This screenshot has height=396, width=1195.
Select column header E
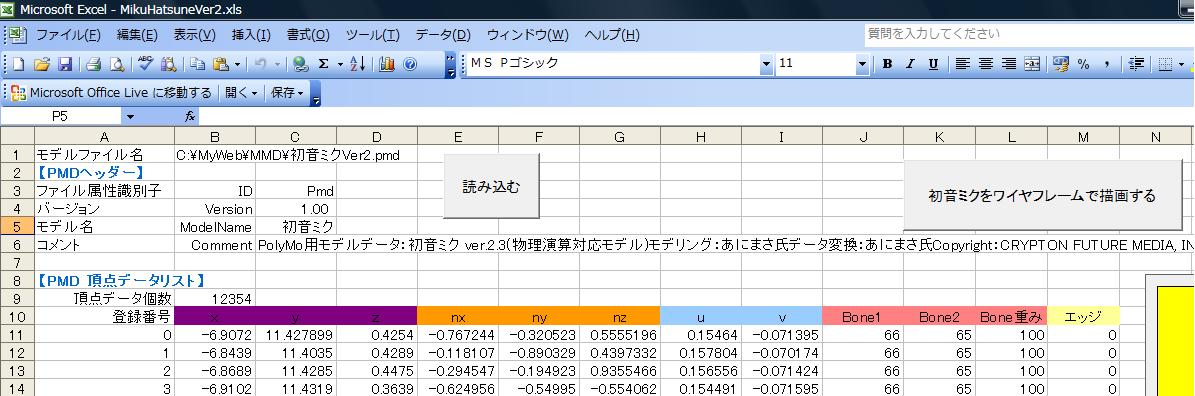click(458, 137)
